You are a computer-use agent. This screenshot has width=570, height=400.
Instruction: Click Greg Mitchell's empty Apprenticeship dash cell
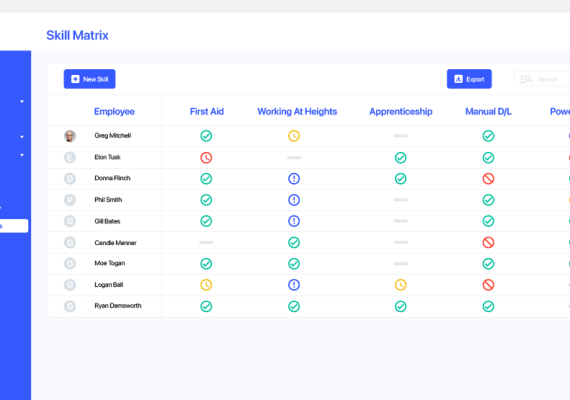[401, 136]
